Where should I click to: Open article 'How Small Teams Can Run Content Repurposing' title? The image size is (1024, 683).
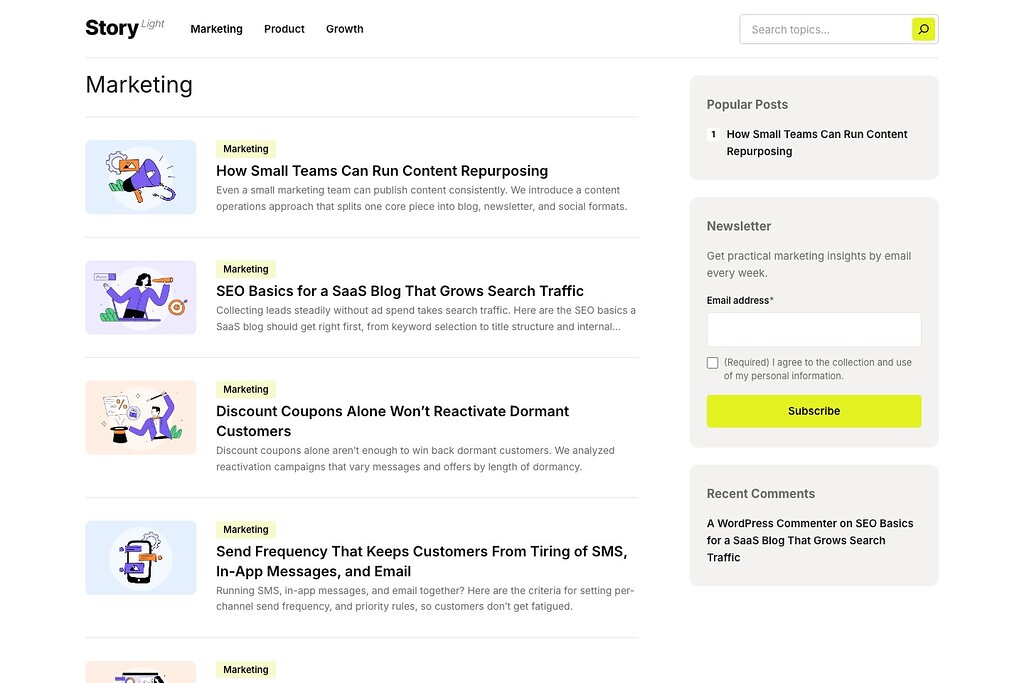tap(382, 171)
